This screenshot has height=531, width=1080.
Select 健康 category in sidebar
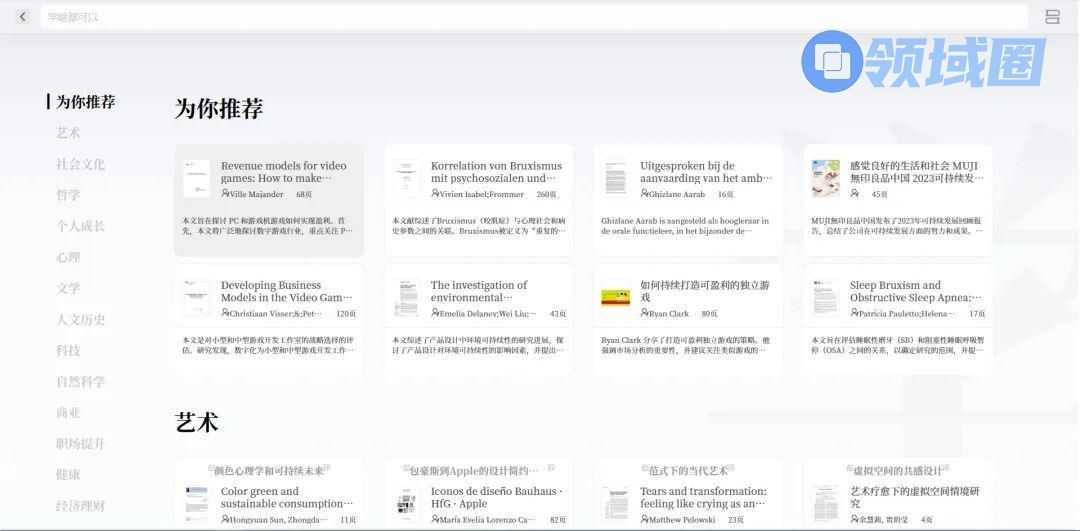point(68,475)
